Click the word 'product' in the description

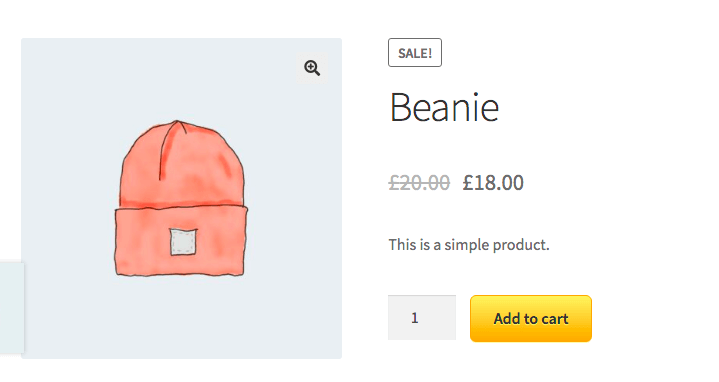coord(521,245)
